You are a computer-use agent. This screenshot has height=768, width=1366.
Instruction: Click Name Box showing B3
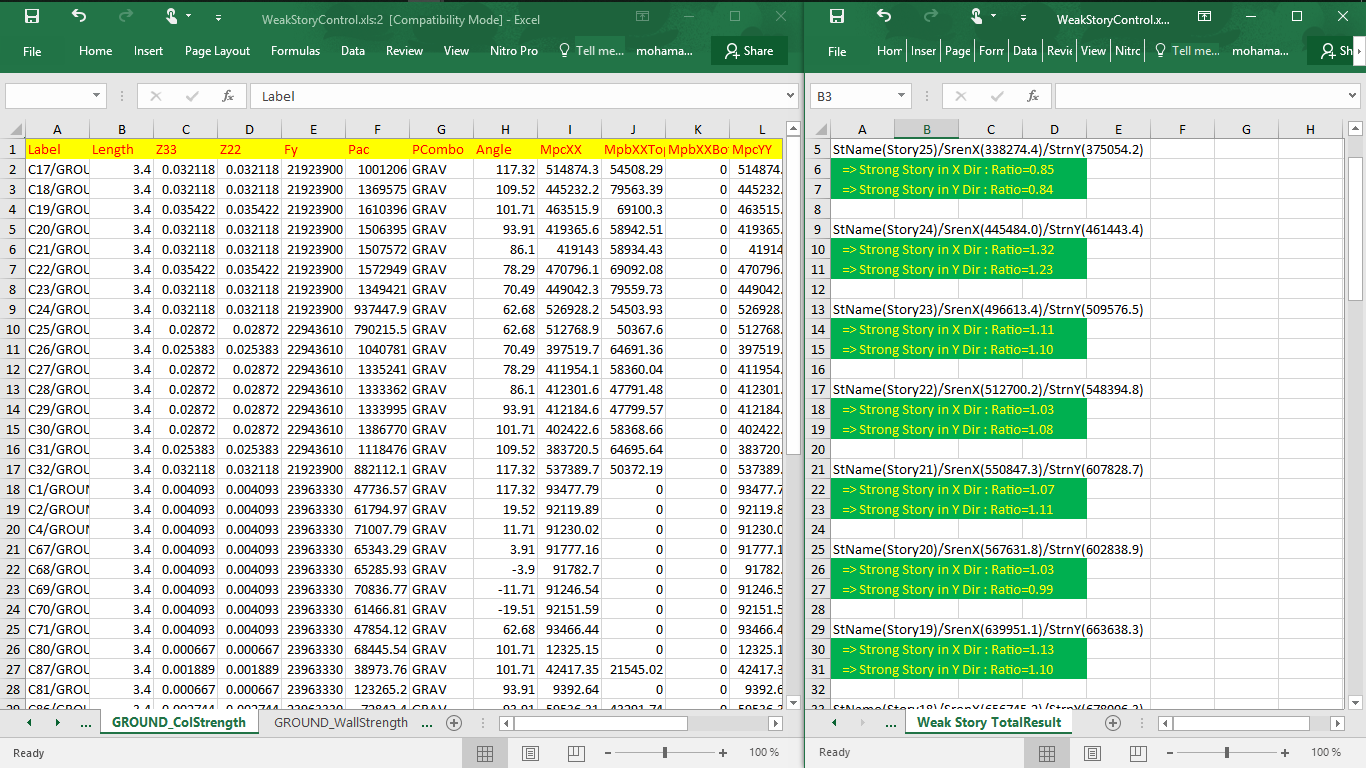tap(850, 96)
